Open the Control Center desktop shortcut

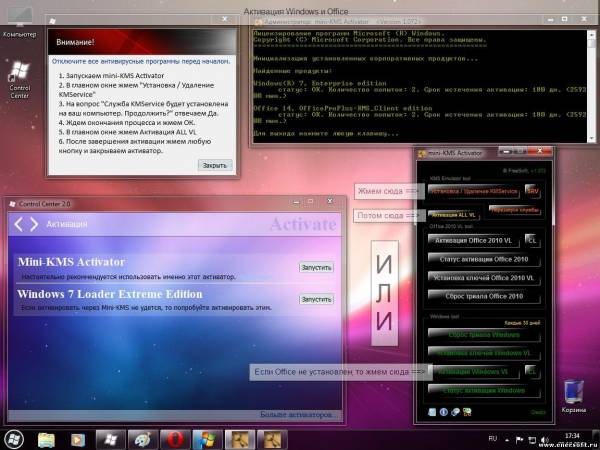point(20,80)
